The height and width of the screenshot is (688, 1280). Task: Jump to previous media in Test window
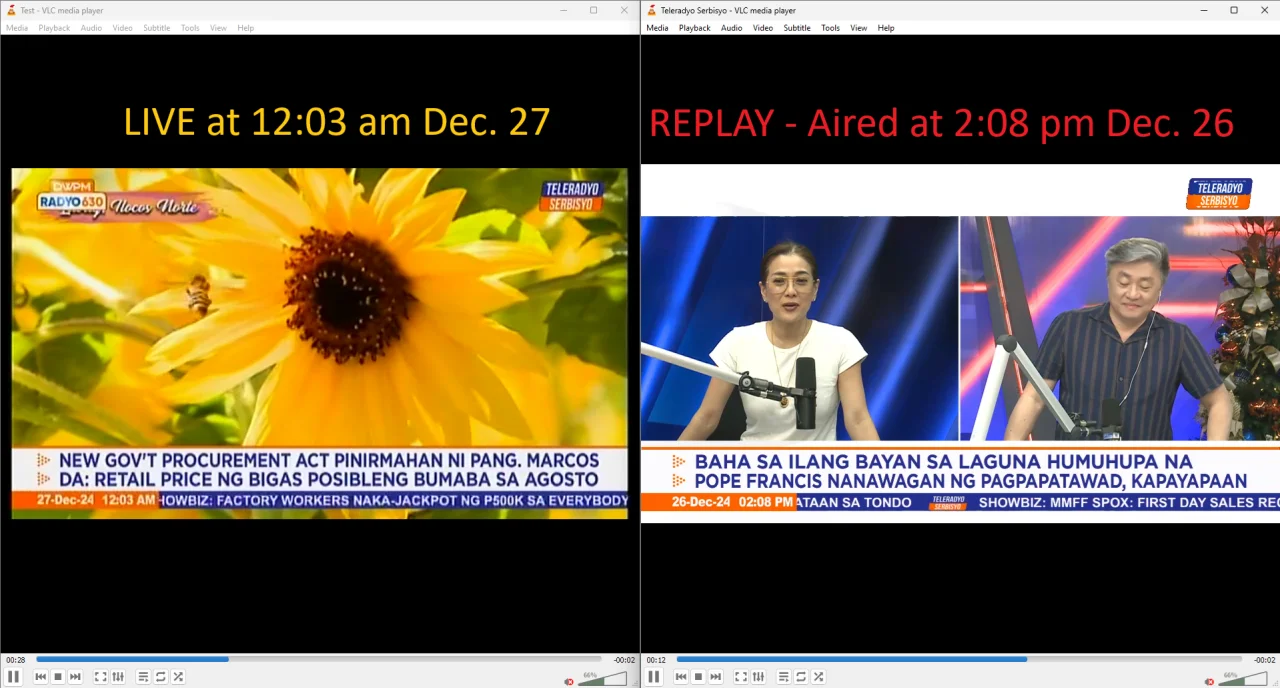coord(40,677)
